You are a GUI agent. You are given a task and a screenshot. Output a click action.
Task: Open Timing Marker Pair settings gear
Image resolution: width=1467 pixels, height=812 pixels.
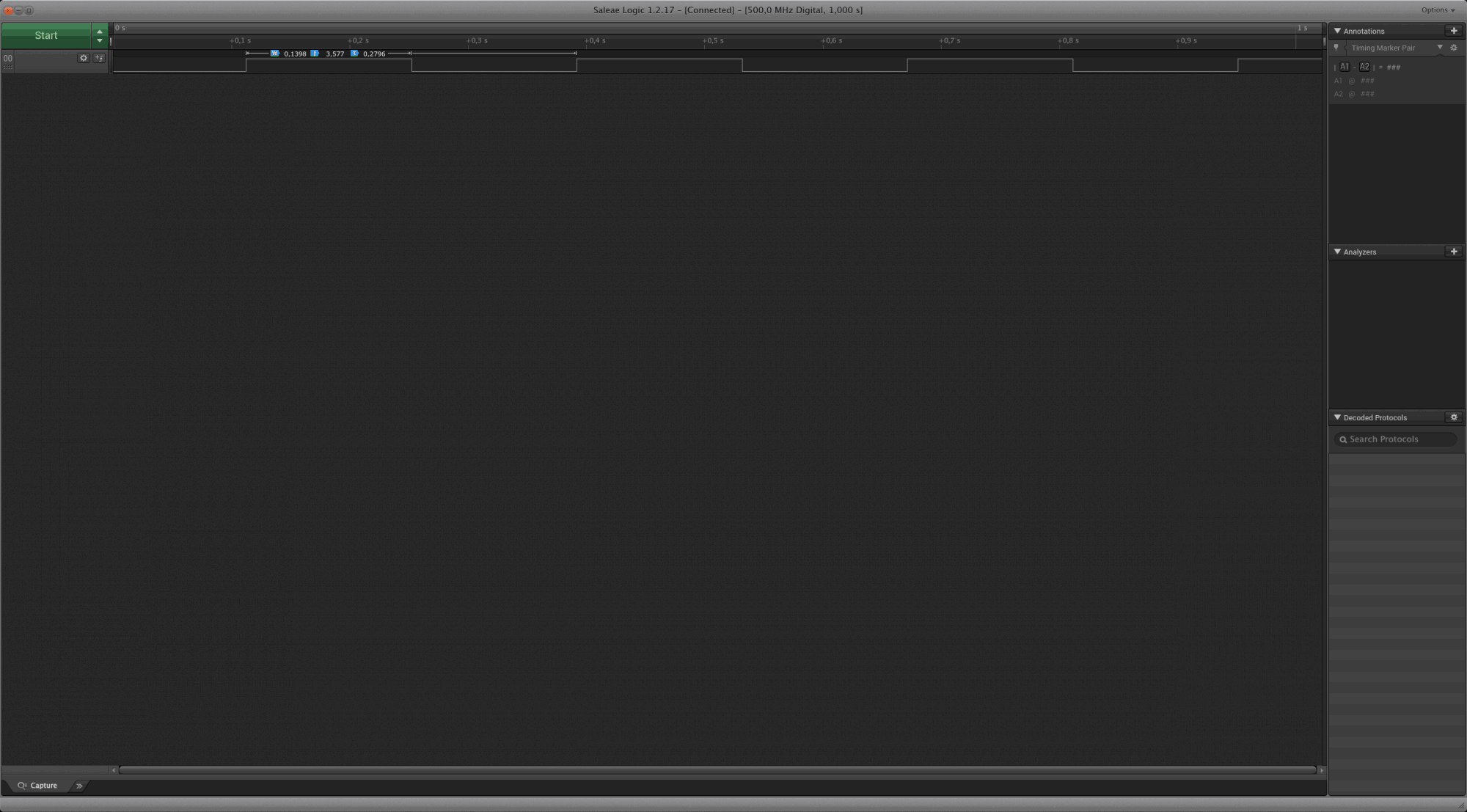[1454, 48]
